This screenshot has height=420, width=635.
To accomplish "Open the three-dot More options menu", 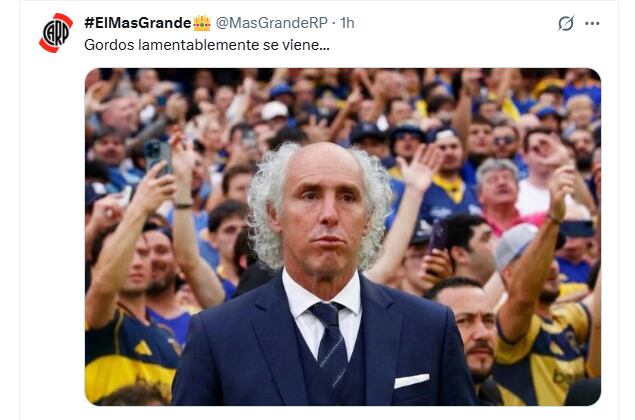I will point(592,23).
